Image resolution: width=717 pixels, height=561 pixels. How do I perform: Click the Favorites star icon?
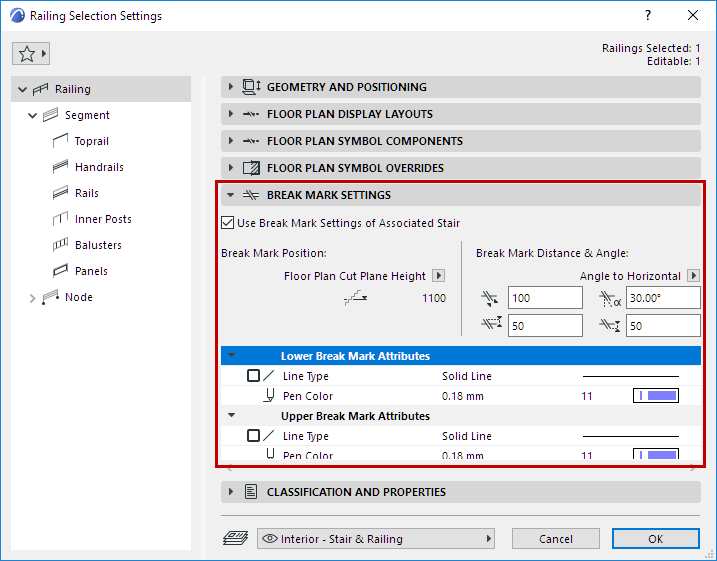25,54
